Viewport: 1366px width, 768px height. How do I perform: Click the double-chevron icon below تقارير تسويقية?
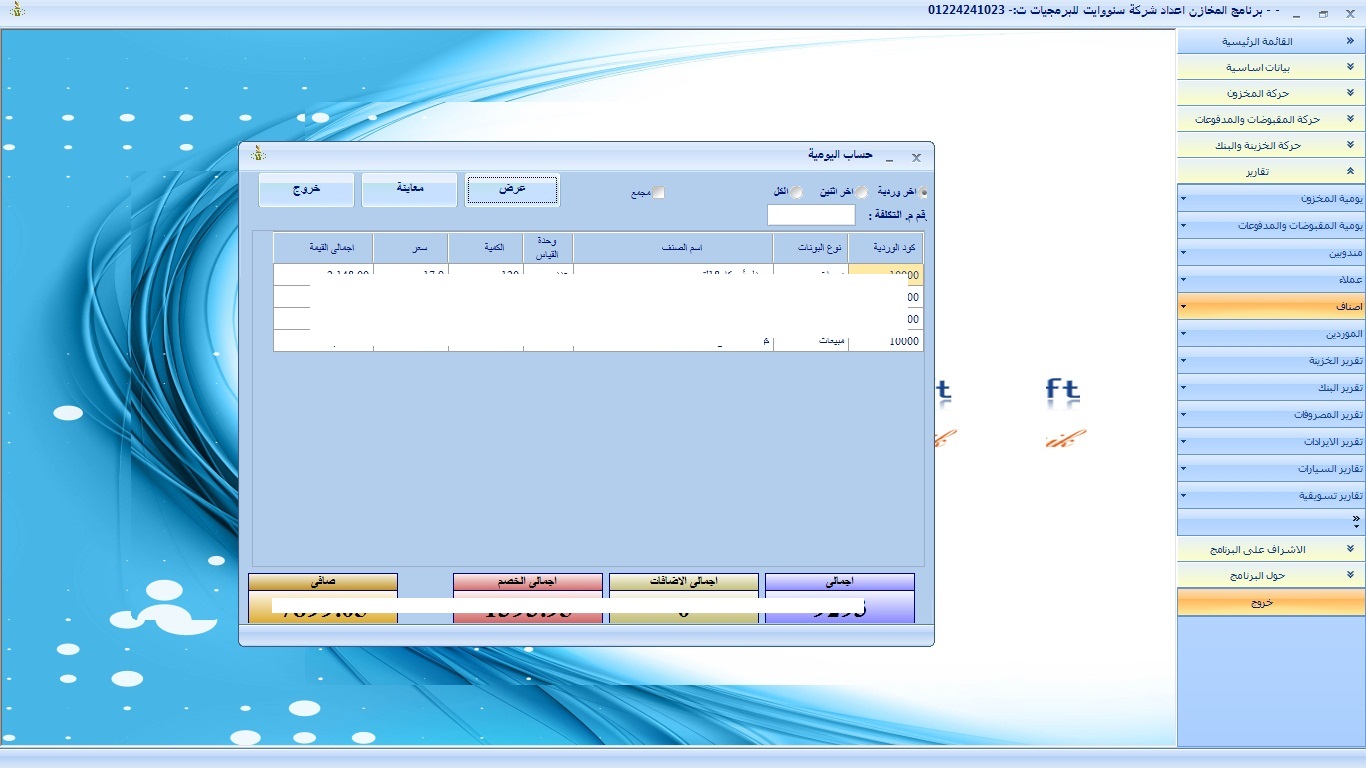pos(1355,521)
